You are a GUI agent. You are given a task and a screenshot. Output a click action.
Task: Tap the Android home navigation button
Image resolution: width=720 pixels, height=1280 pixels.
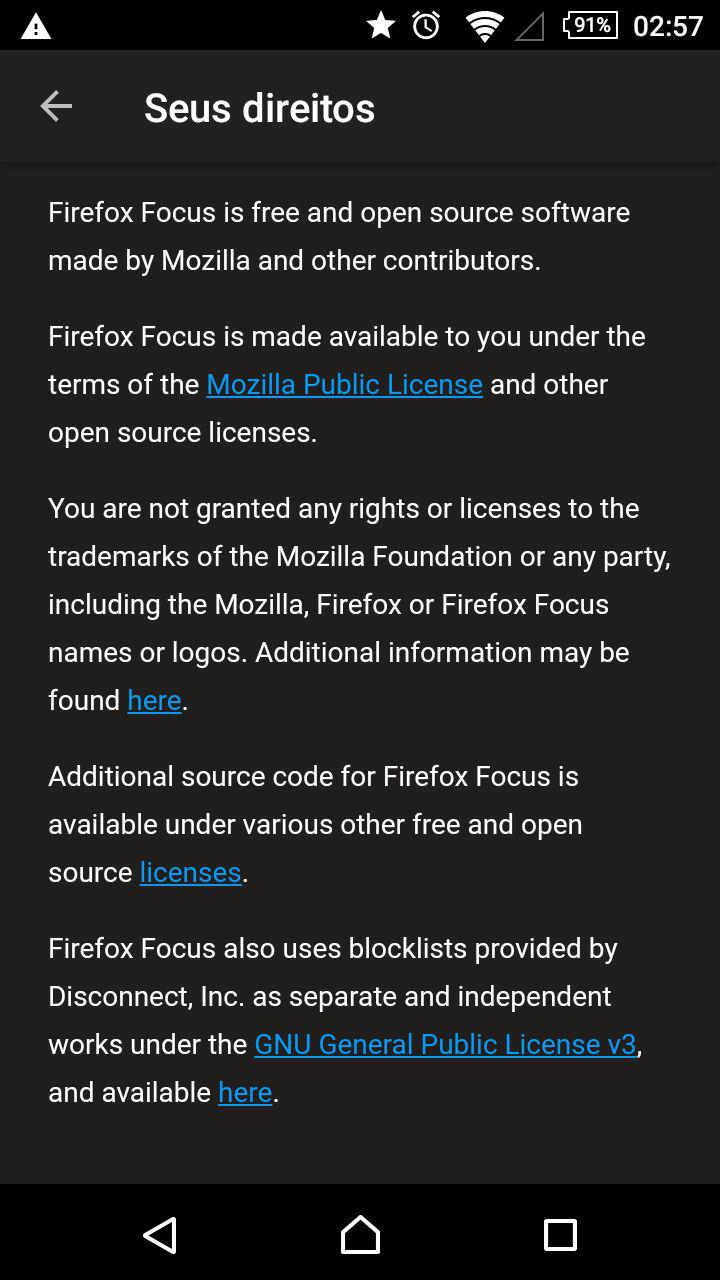click(360, 1235)
